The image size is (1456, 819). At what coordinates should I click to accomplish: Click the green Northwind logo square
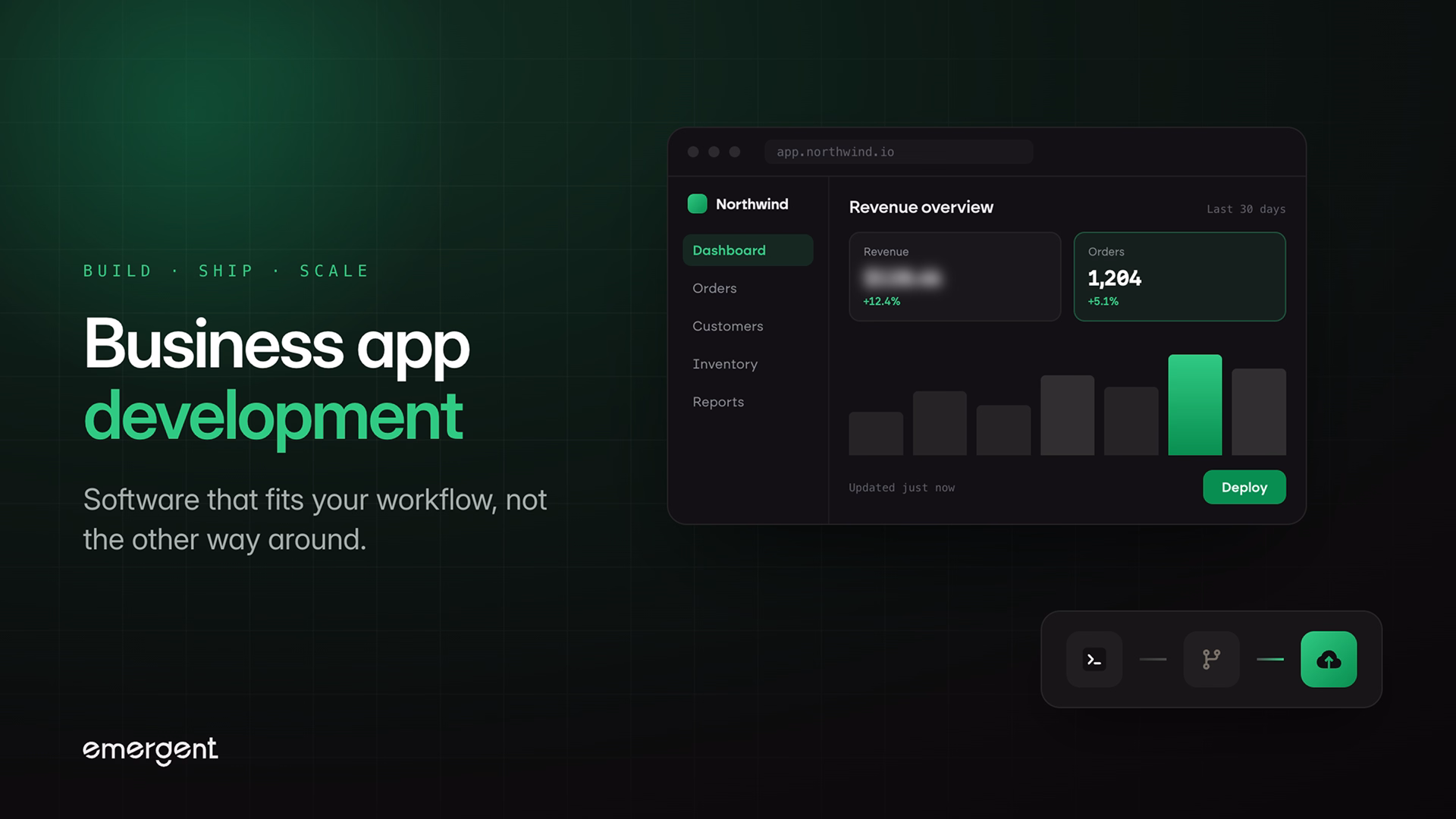tap(697, 204)
